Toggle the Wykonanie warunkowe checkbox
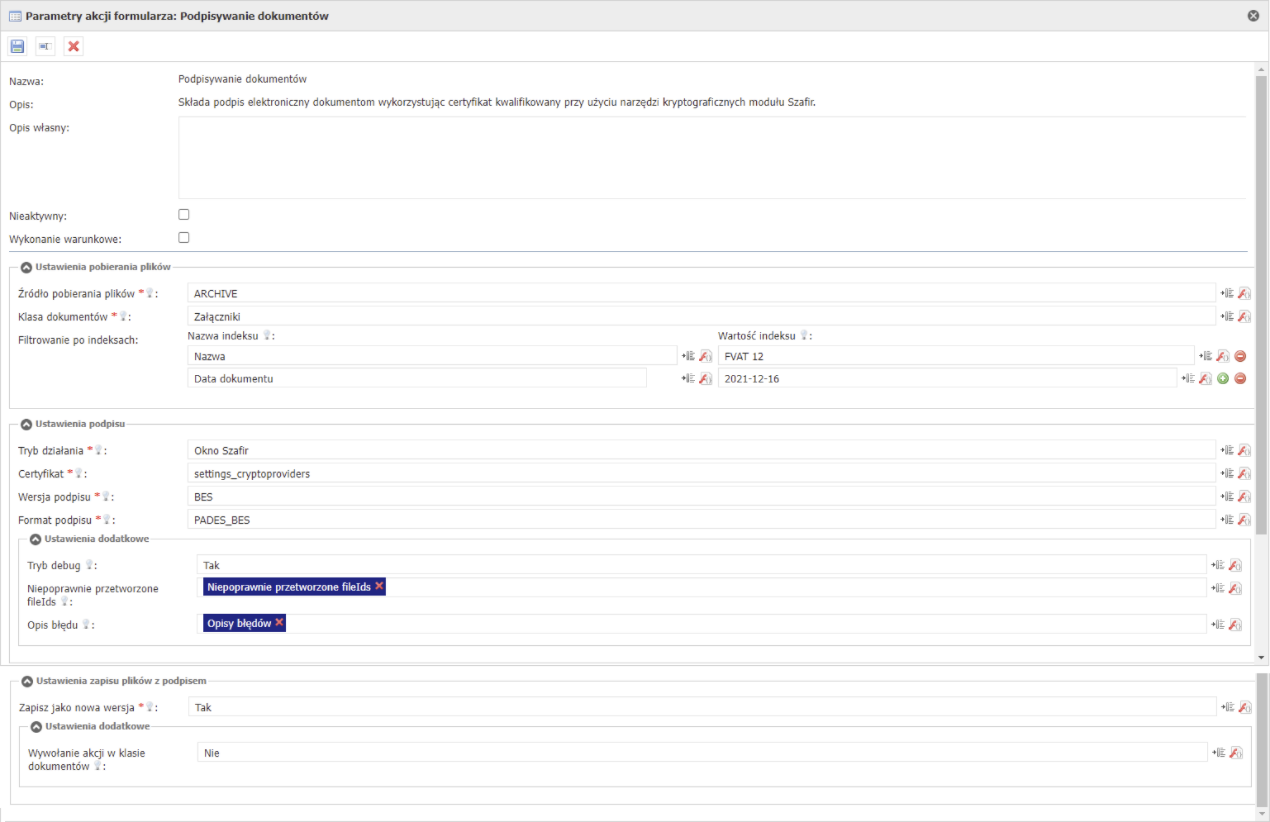The width and height of the screenshot is (1270, 822). [x=183, y=238]
